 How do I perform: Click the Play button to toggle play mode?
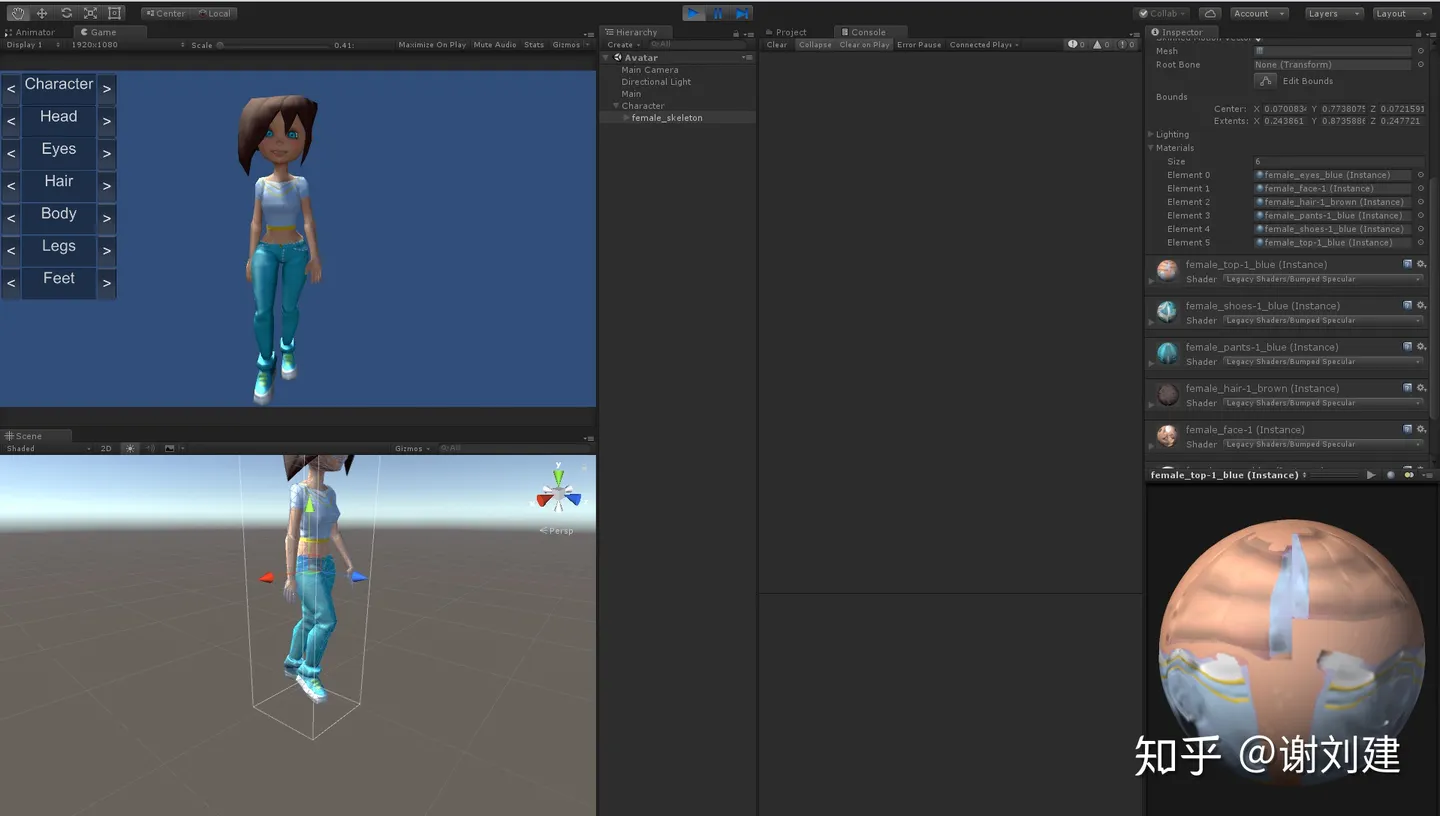(x=694, y=13)
